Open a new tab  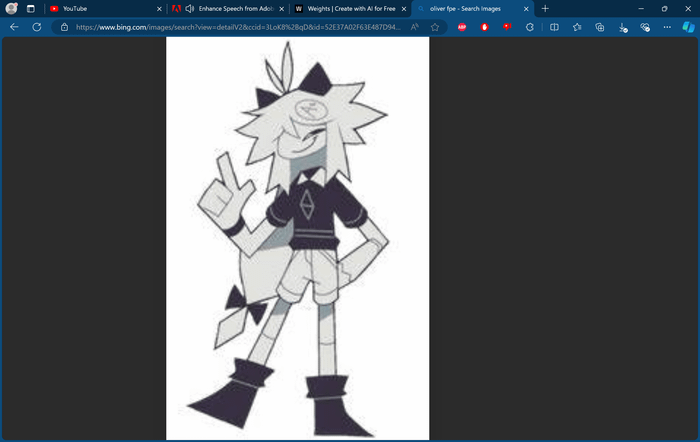545,8
